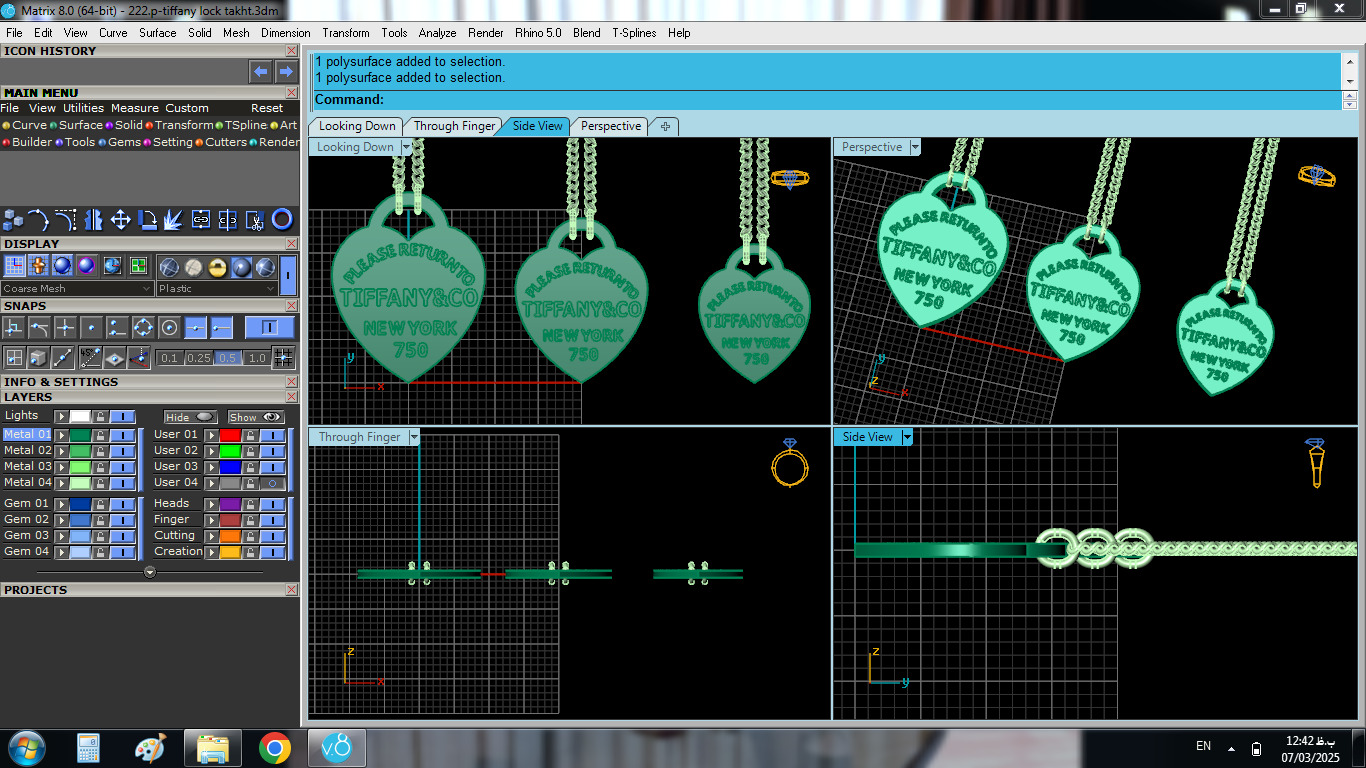The image size is (1366, 768).
Task: Open the Plastic material dropdown
Action: tap(217, 289)
